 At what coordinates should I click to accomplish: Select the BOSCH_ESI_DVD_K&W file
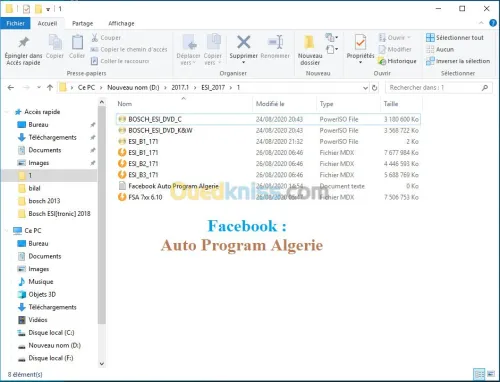click(268, 130)
